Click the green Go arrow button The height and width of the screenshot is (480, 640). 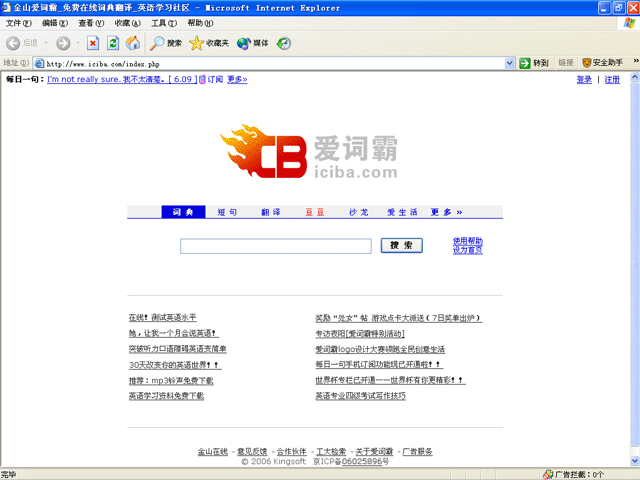coord(524,63)
